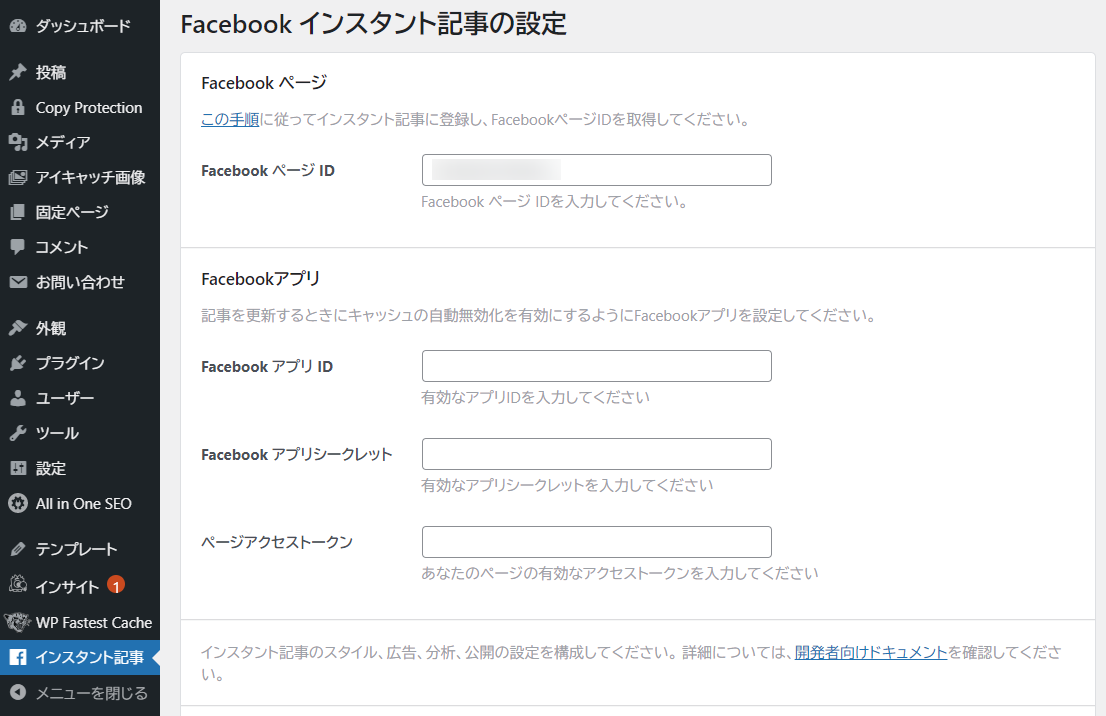This screenshot has height=716, width=1106.
Task: Click the red notification badge on インサイト
Action: click(x=116, y=585)
